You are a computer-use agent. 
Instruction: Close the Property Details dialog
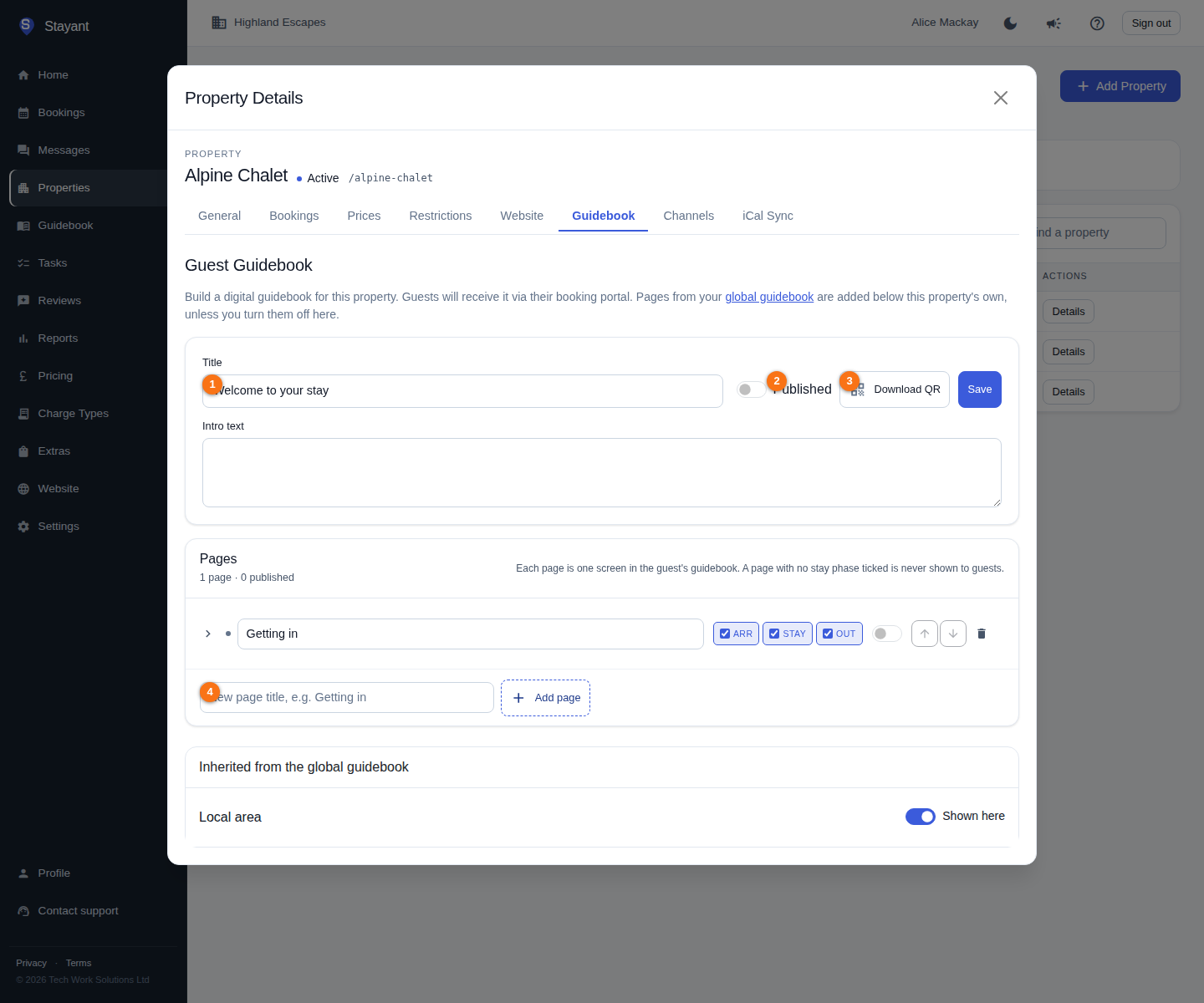[1001, 98]
